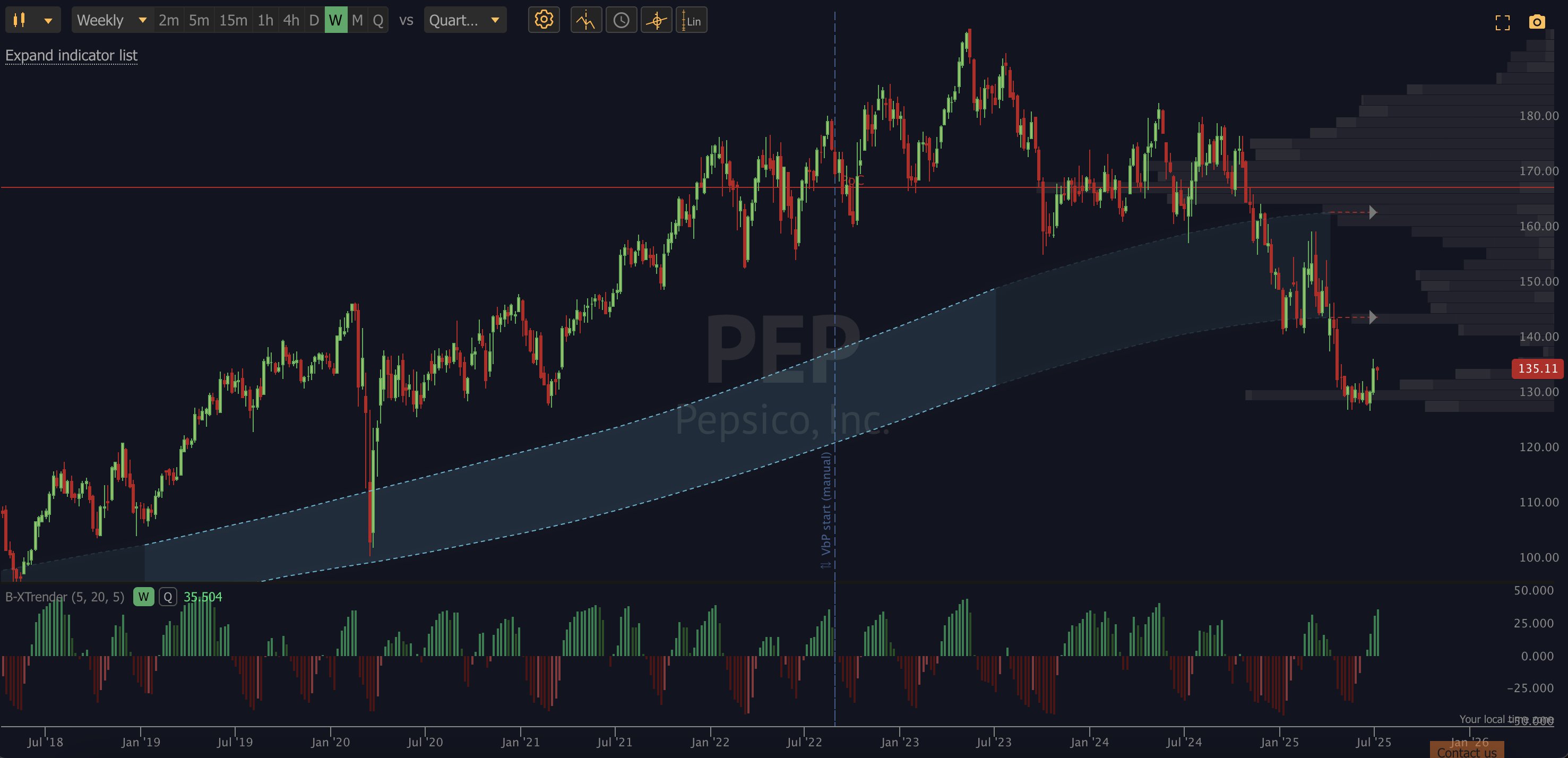Screen dimensions: 1568x758
Task: Click the clock session icon
Action: click(621, 20)
